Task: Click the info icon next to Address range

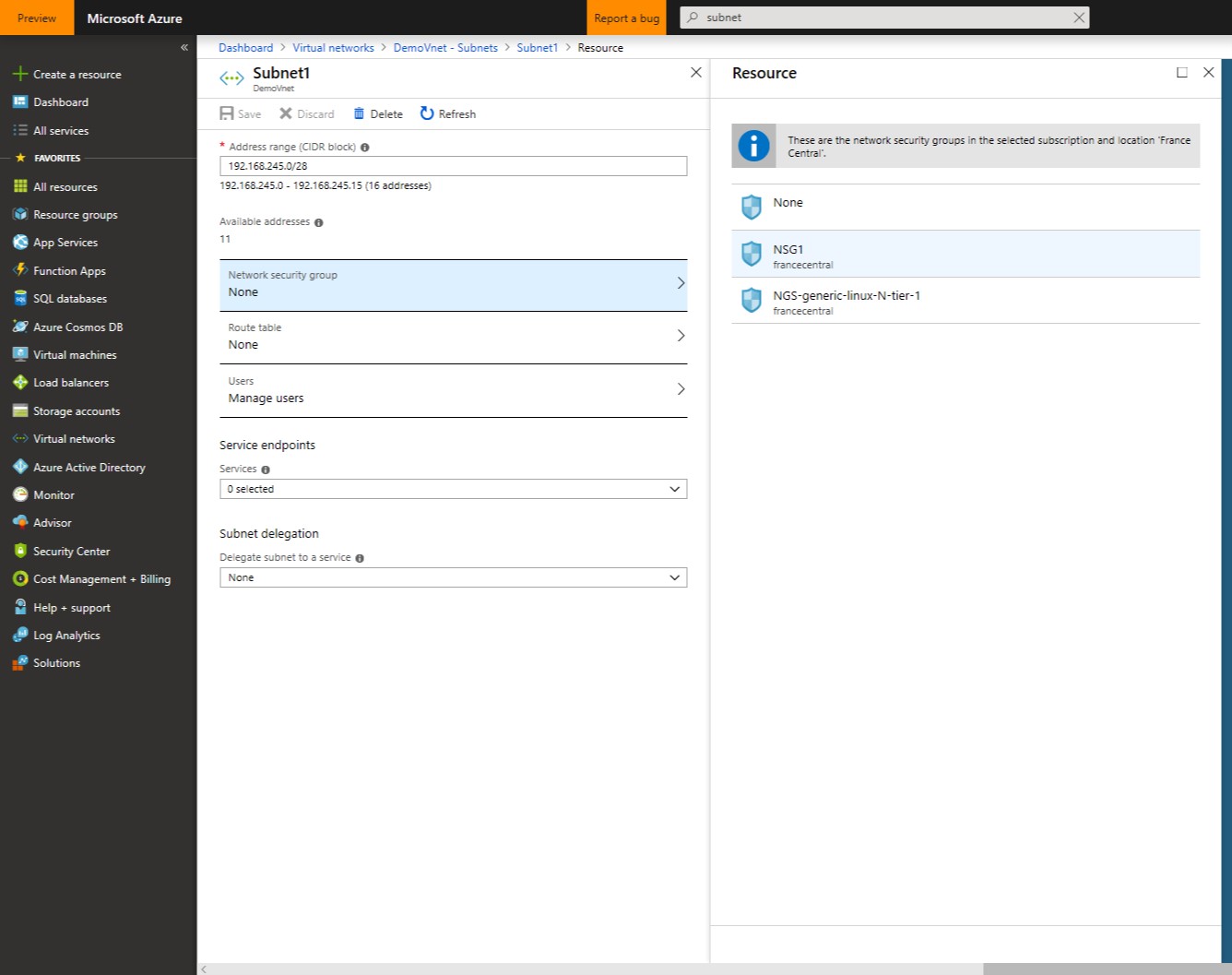Action: pyautogui.click(x=365, y=148)
